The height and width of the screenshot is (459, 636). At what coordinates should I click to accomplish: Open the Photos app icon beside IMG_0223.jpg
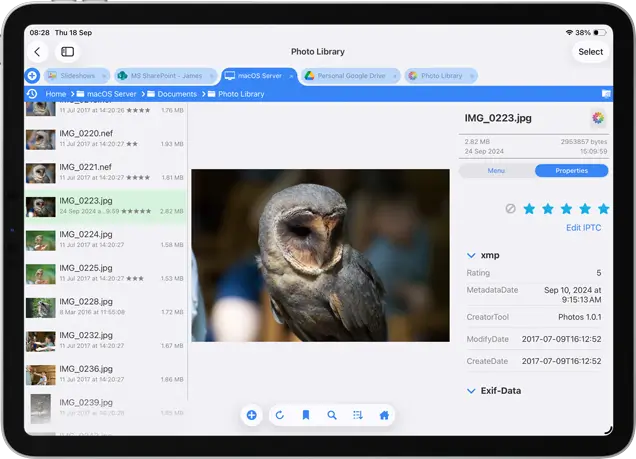point(597,119)
